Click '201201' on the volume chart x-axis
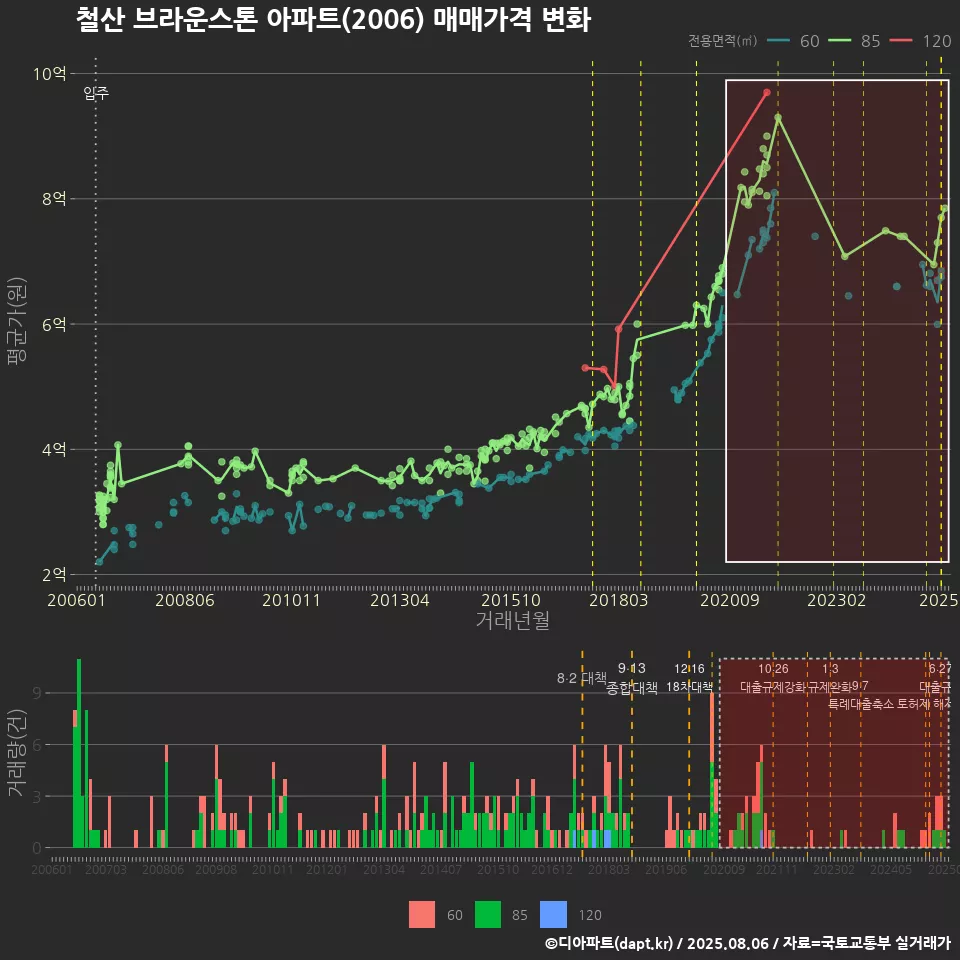Image resolution: width=960 pixels, height=960 pixels. point(327,869)
